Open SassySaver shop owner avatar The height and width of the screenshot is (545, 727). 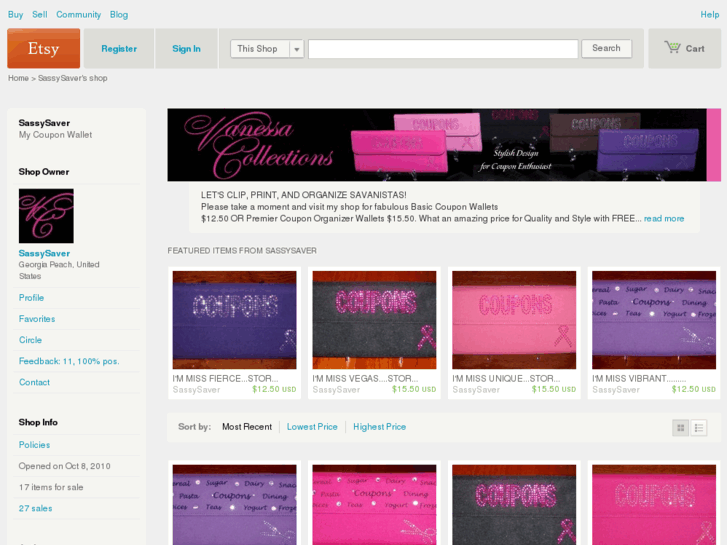(x=46, y=216)
